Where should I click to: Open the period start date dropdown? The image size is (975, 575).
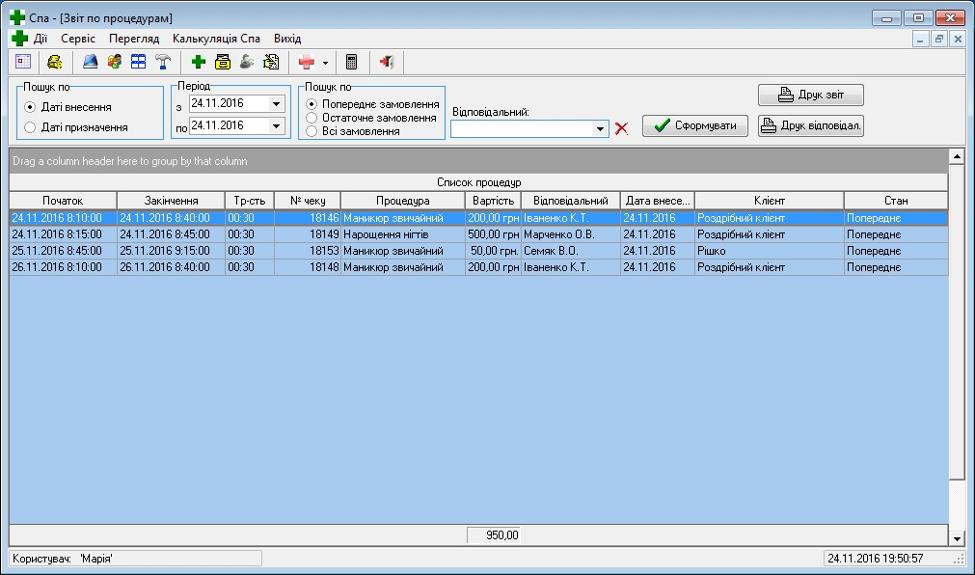(276, 104)
